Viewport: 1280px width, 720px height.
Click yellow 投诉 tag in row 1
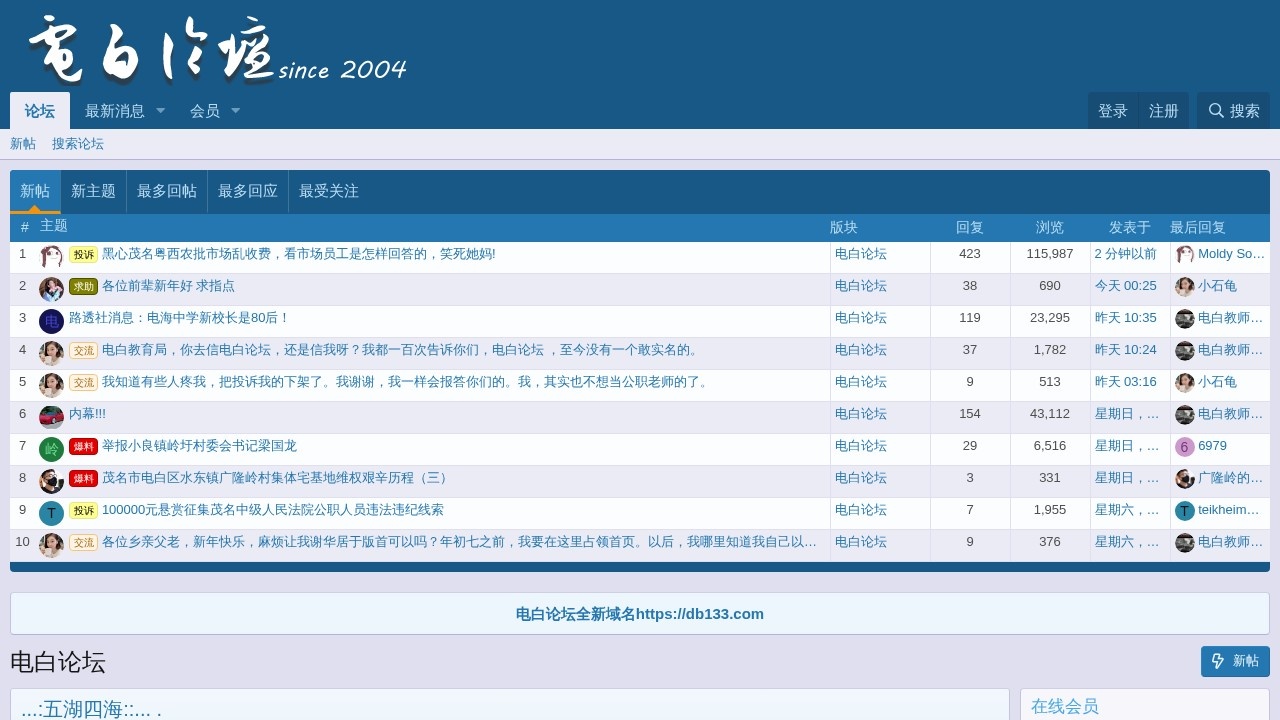(x=83, y=255)
